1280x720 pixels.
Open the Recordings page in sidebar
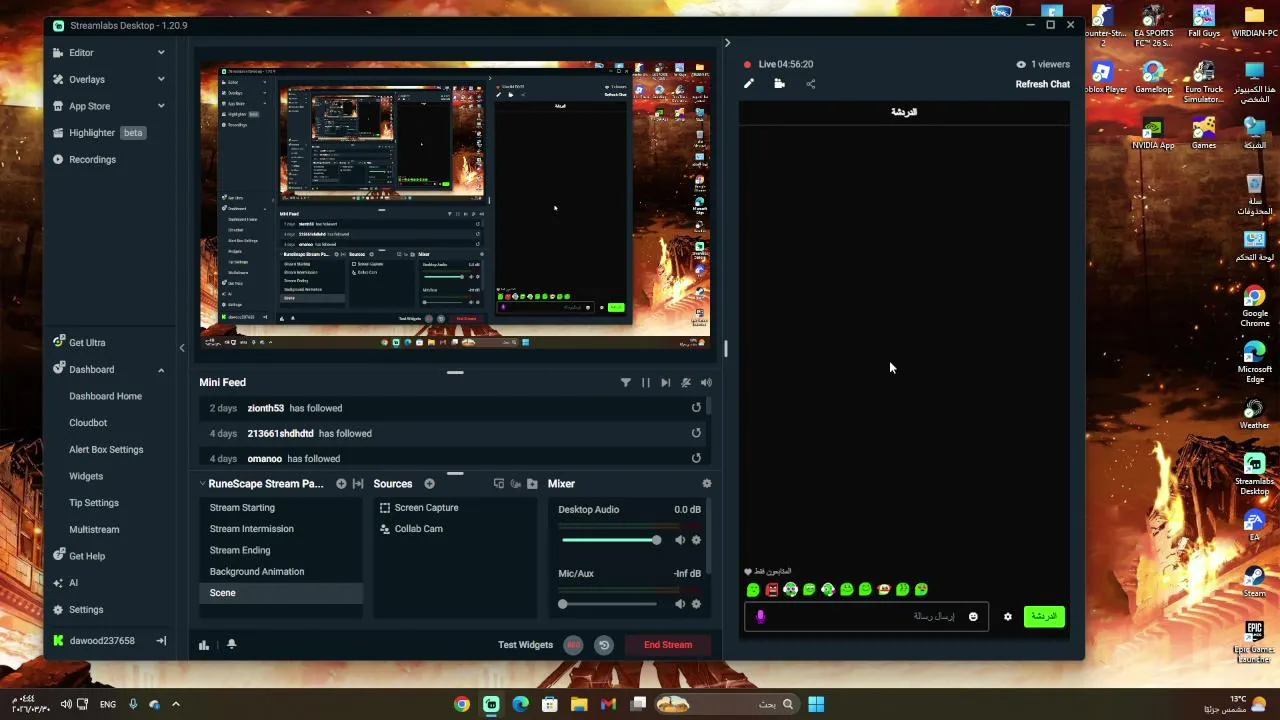pyautogui.click(x=92, y=159)
